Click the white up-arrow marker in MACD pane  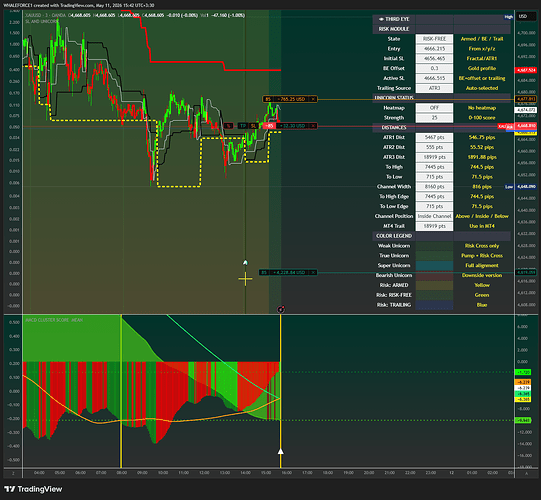[x=281, y=451]
